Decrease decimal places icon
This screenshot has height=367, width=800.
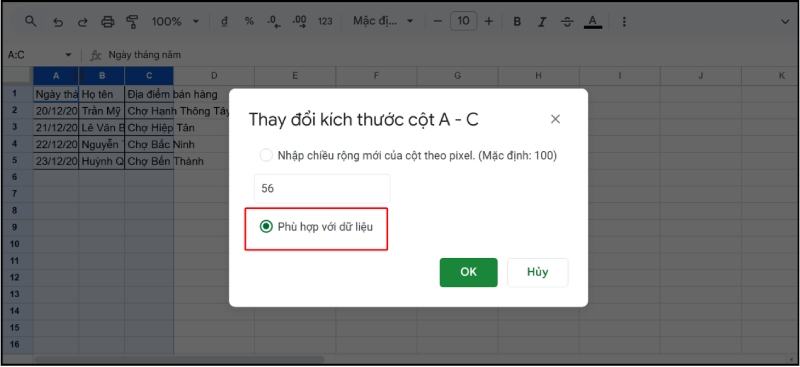pos(274,21)
